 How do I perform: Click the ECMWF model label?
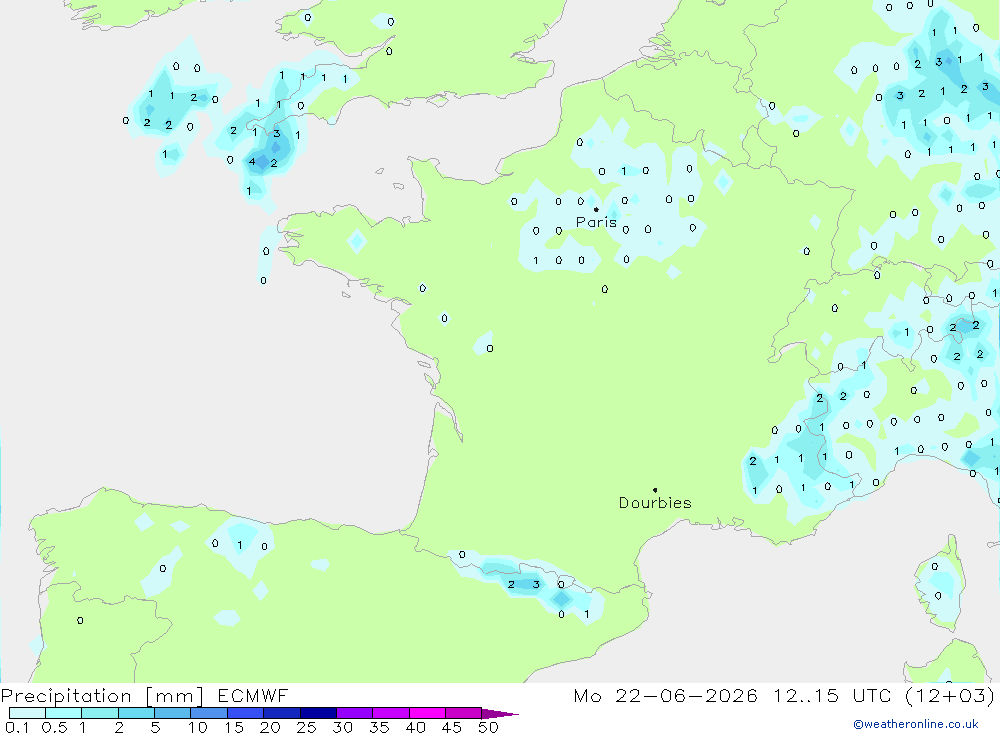tap(253, 695)
